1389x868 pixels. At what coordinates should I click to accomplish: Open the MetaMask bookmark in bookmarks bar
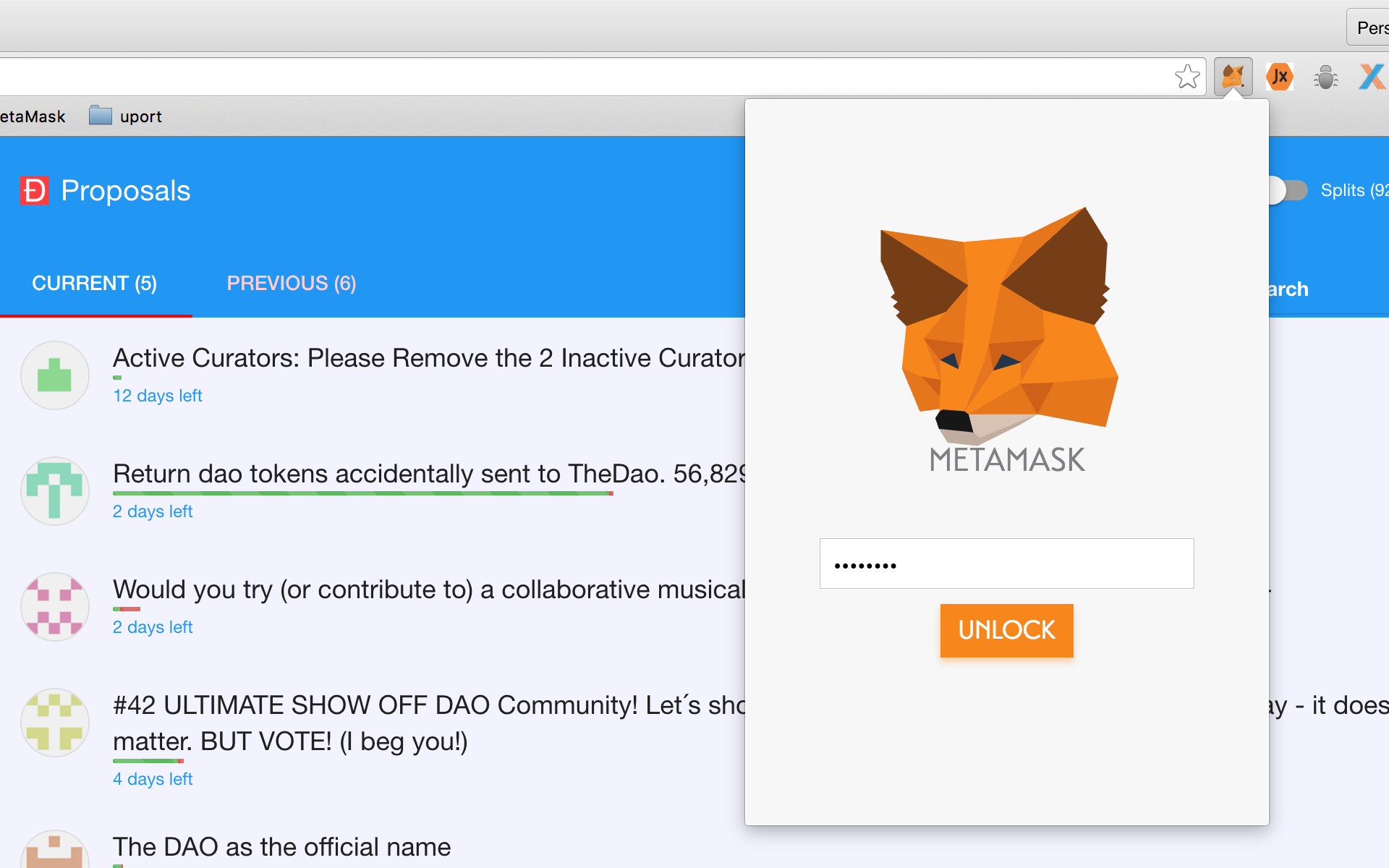pos(33,116)
